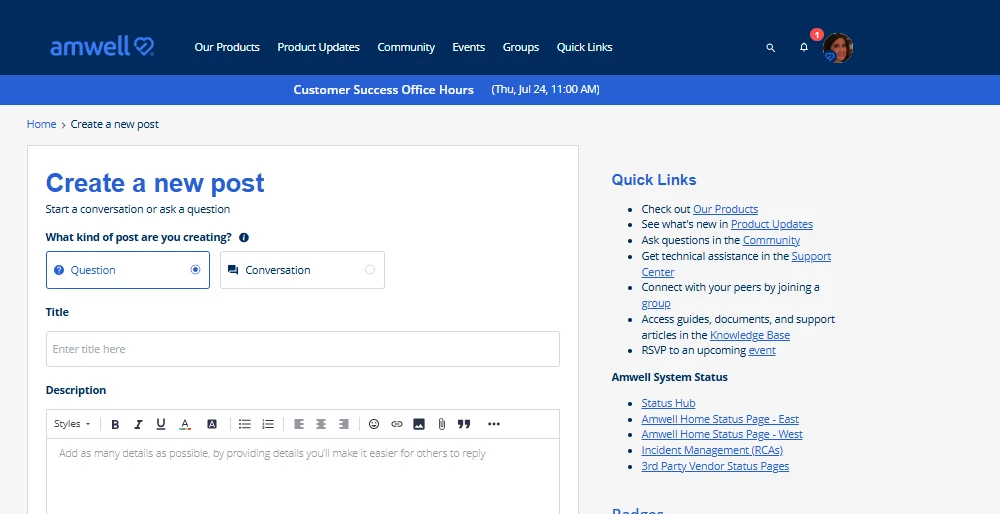Go to Home in the breadcrumb

click(x=41, y=124)
